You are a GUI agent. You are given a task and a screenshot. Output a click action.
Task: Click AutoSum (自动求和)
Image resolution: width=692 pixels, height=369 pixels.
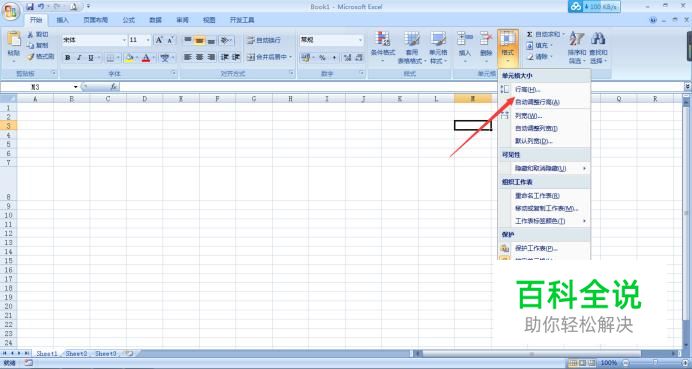click(545, 34)
